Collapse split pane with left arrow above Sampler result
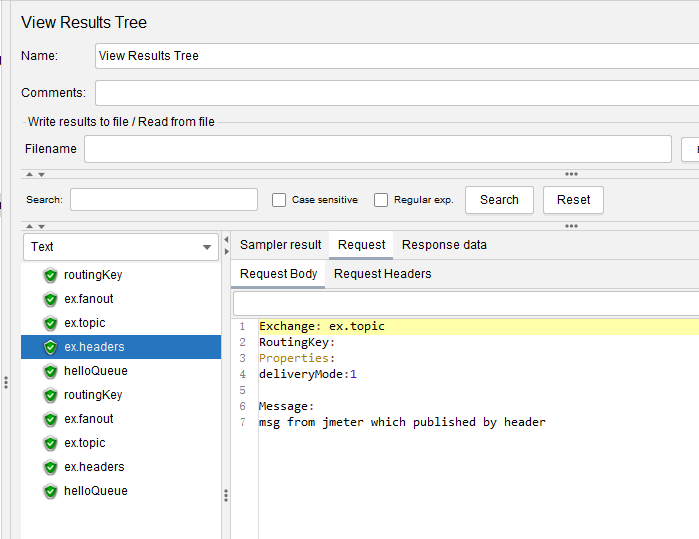 point(226,240)
